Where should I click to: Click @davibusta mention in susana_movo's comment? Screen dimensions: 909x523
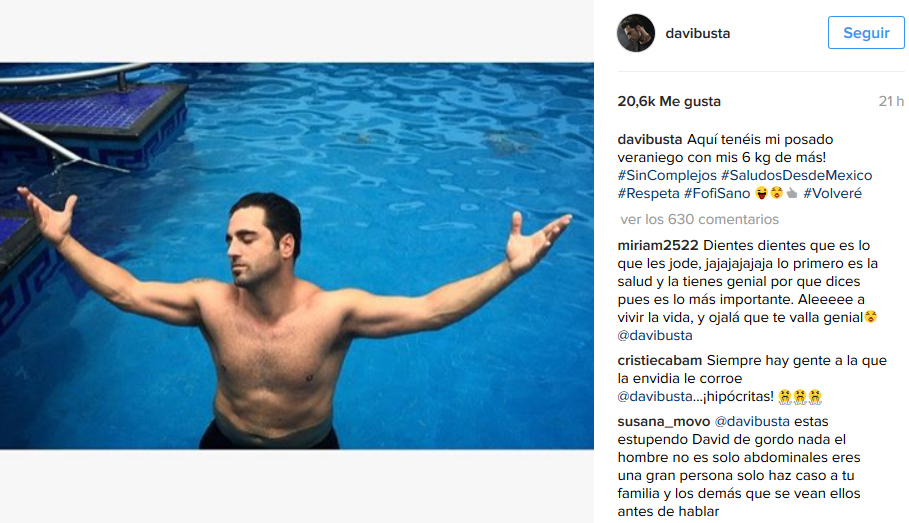[752, 422]
